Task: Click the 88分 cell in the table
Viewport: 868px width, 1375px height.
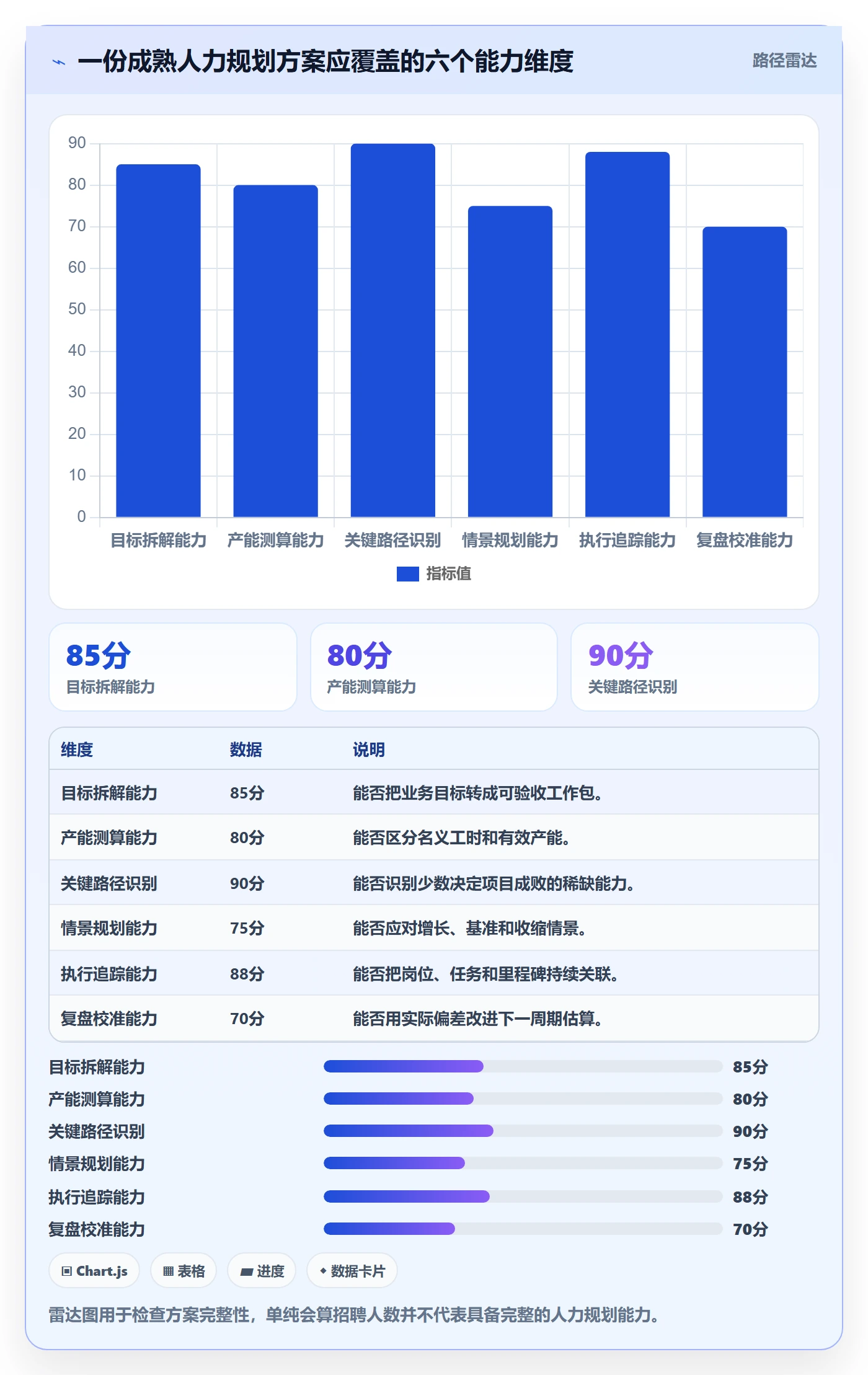Action: click(247, 974)
